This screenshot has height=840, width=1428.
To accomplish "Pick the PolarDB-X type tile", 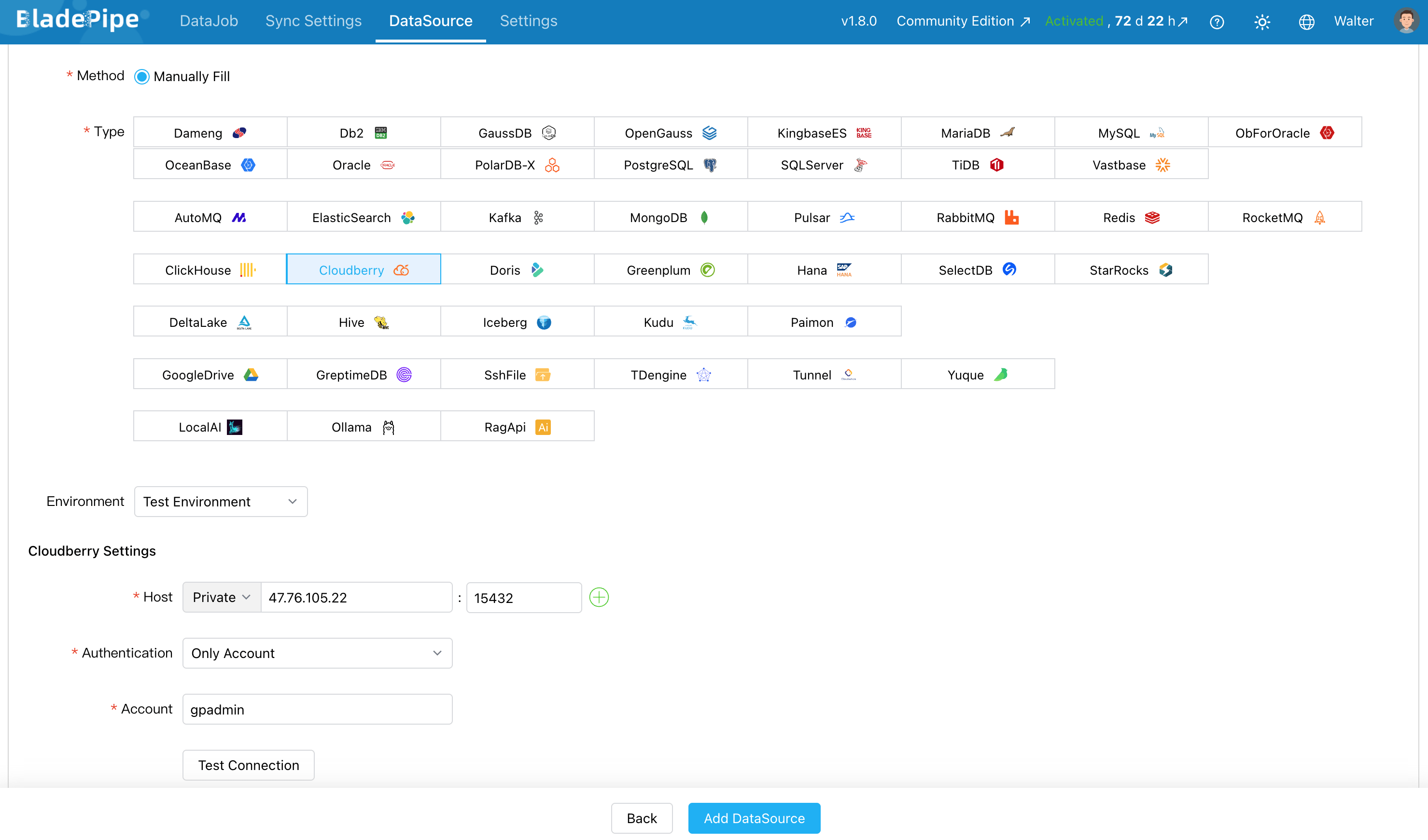I will click(x=518, y=164).
